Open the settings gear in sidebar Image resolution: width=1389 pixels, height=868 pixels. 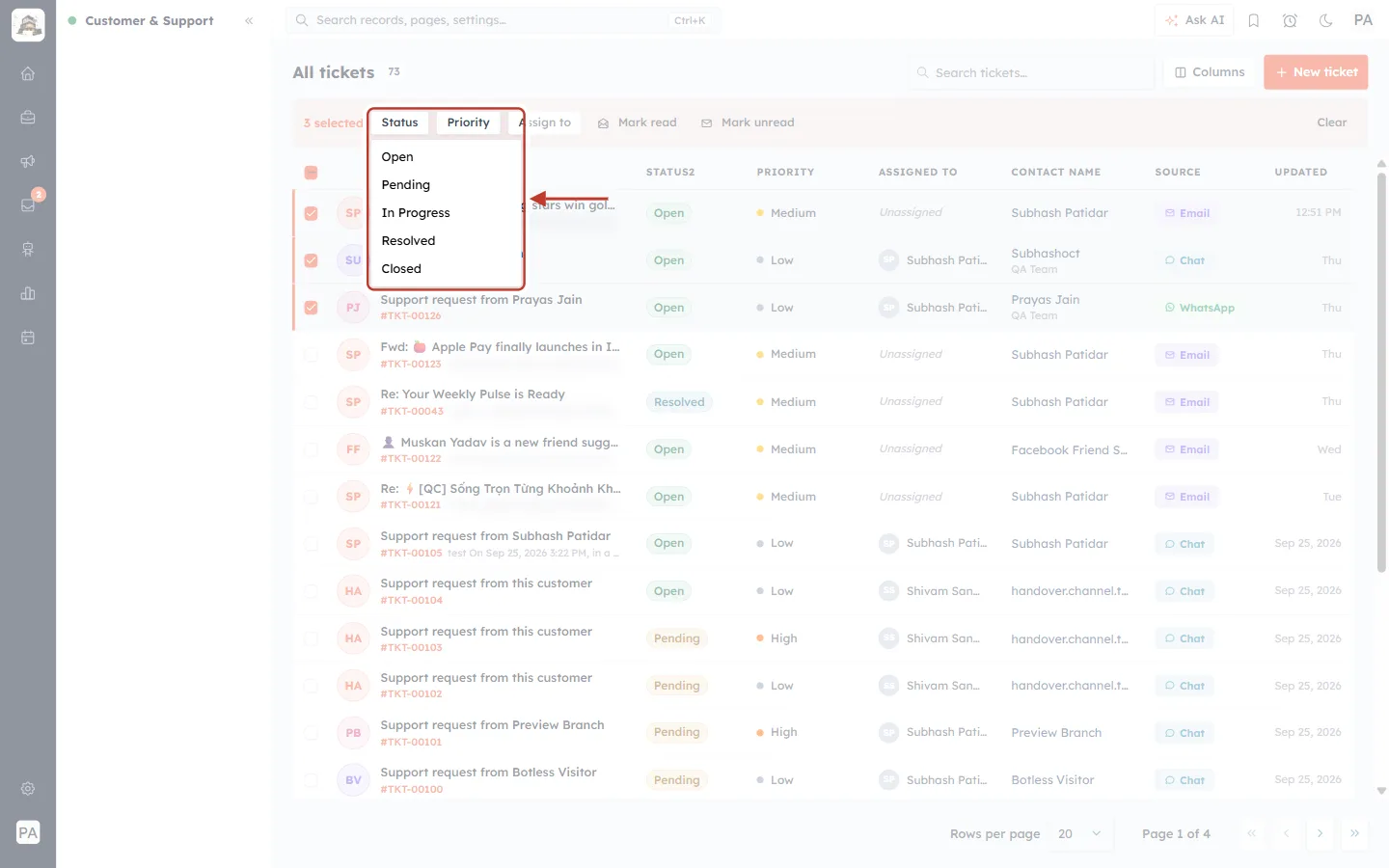[x=28, y=788]
